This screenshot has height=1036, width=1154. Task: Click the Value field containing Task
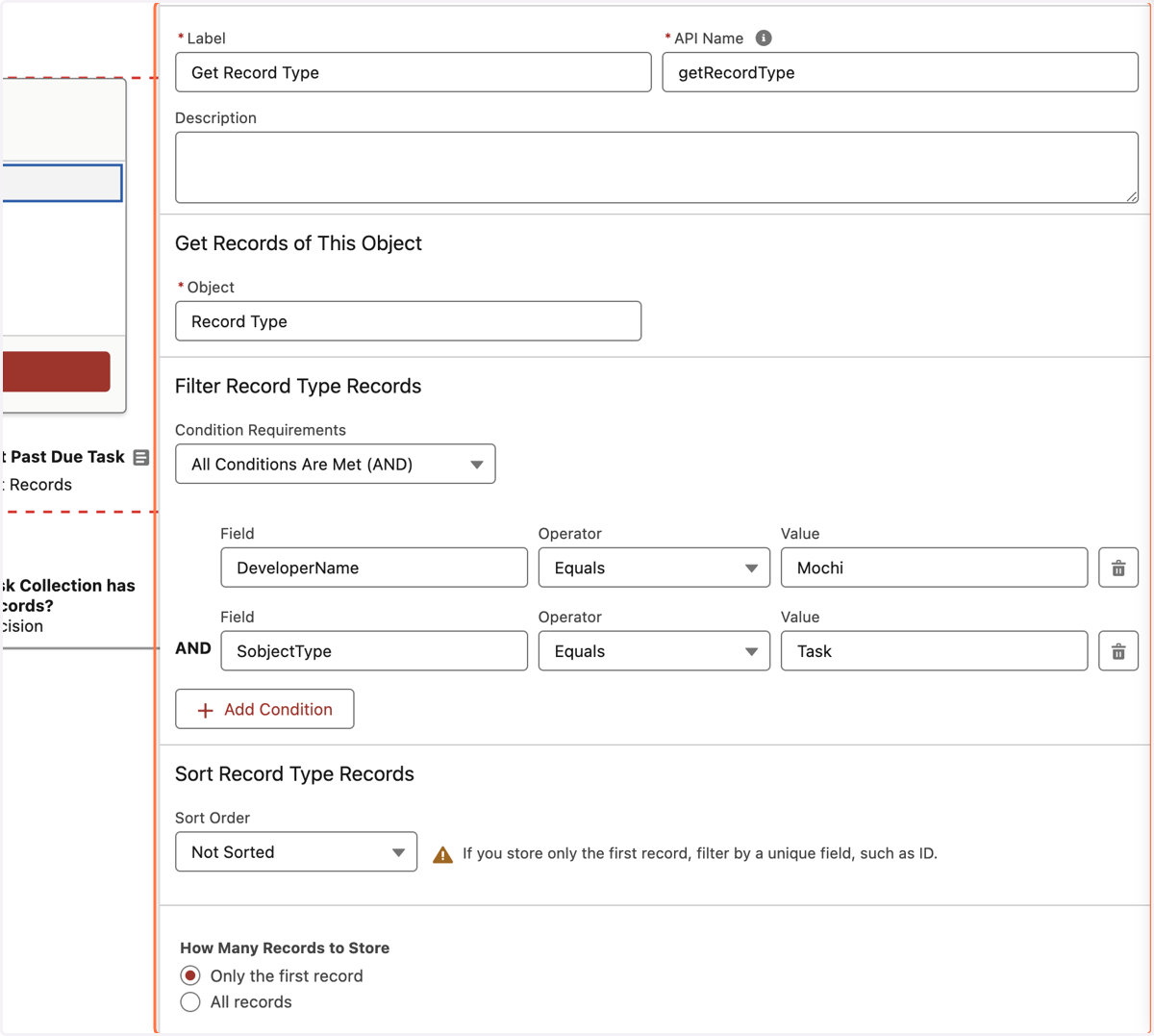click(934, 651)
